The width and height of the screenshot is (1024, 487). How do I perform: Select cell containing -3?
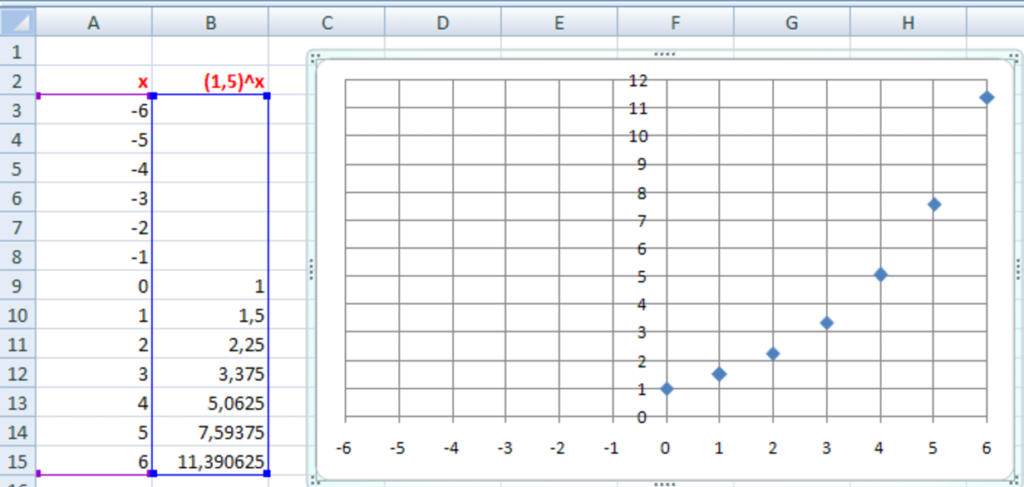[93, 198]
